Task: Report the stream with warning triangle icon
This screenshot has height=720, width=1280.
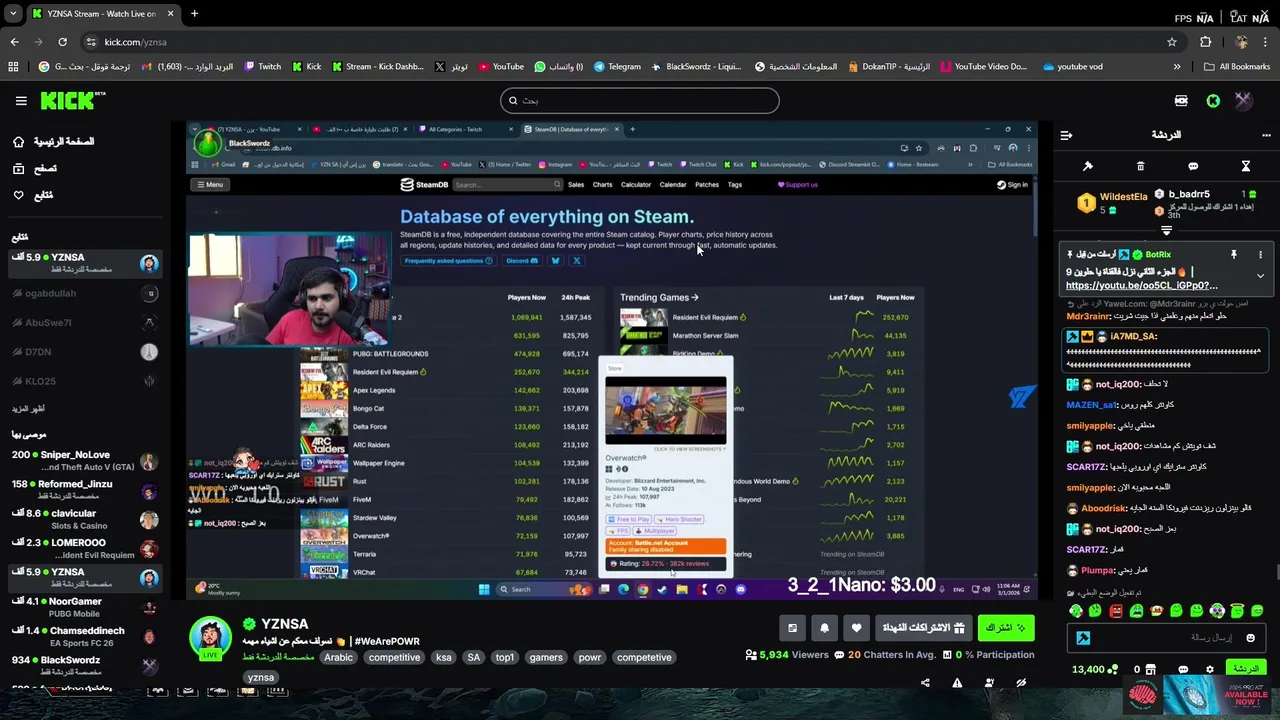Action: coord(957,683)
